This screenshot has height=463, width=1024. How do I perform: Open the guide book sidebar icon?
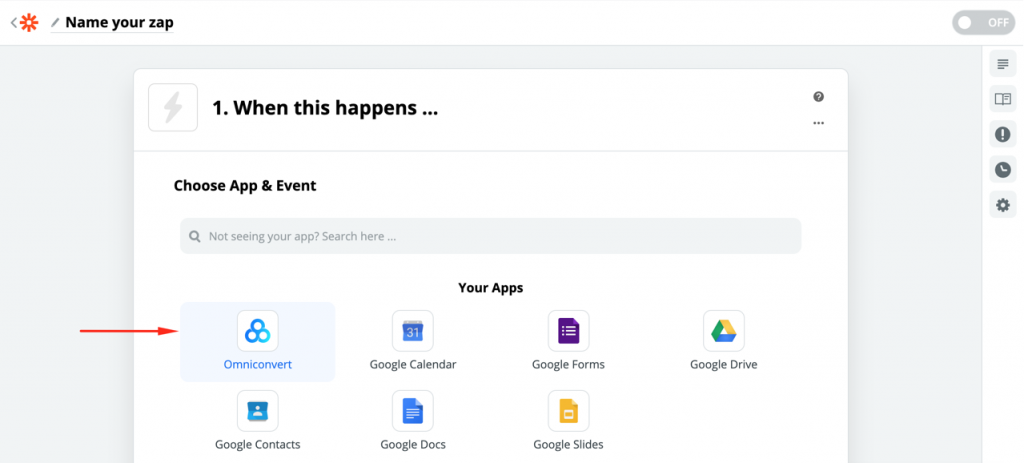[1002, 99]
